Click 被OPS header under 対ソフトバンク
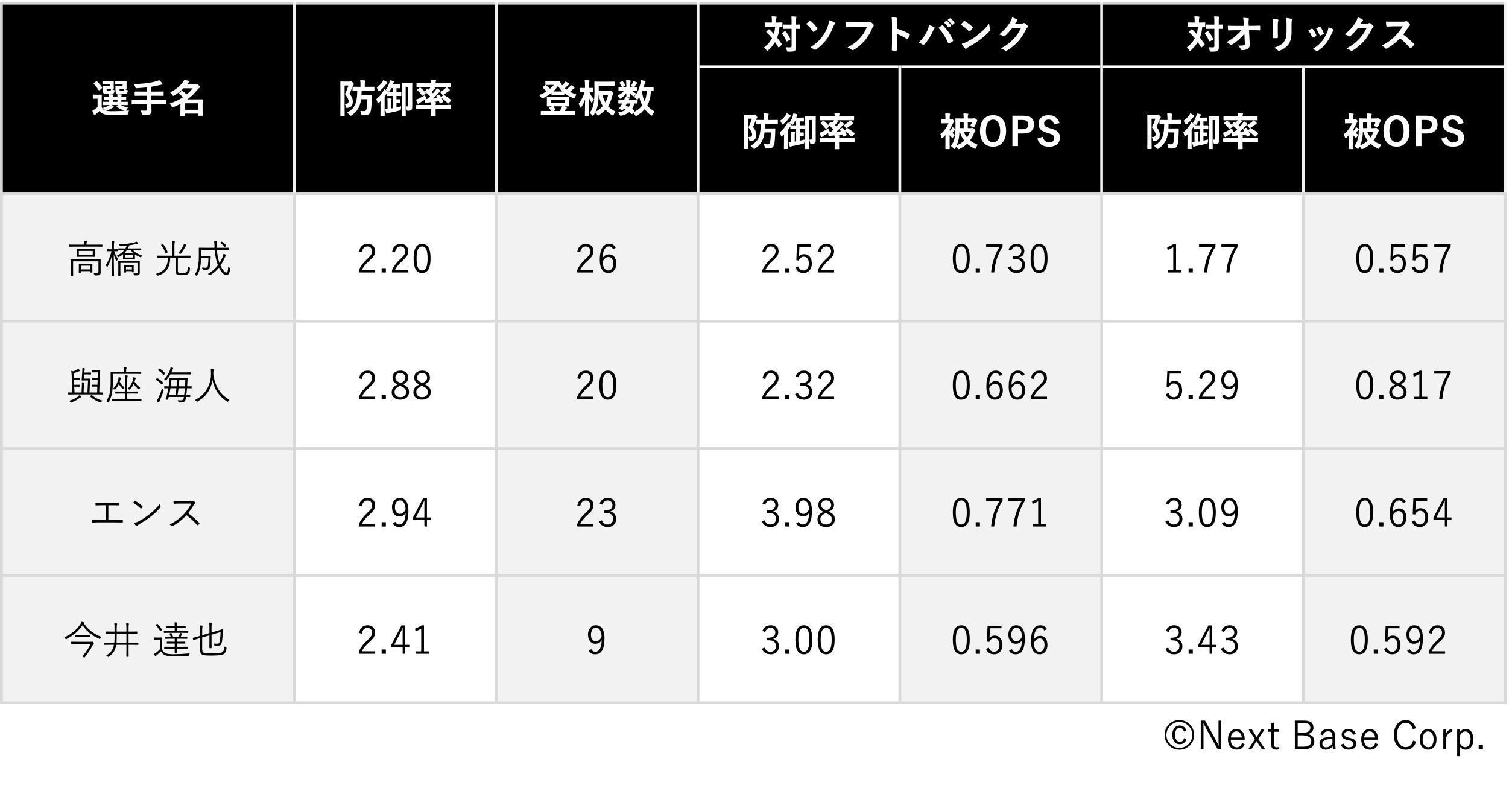This screenshot has height=785, width=1512. coord(1001,130)
